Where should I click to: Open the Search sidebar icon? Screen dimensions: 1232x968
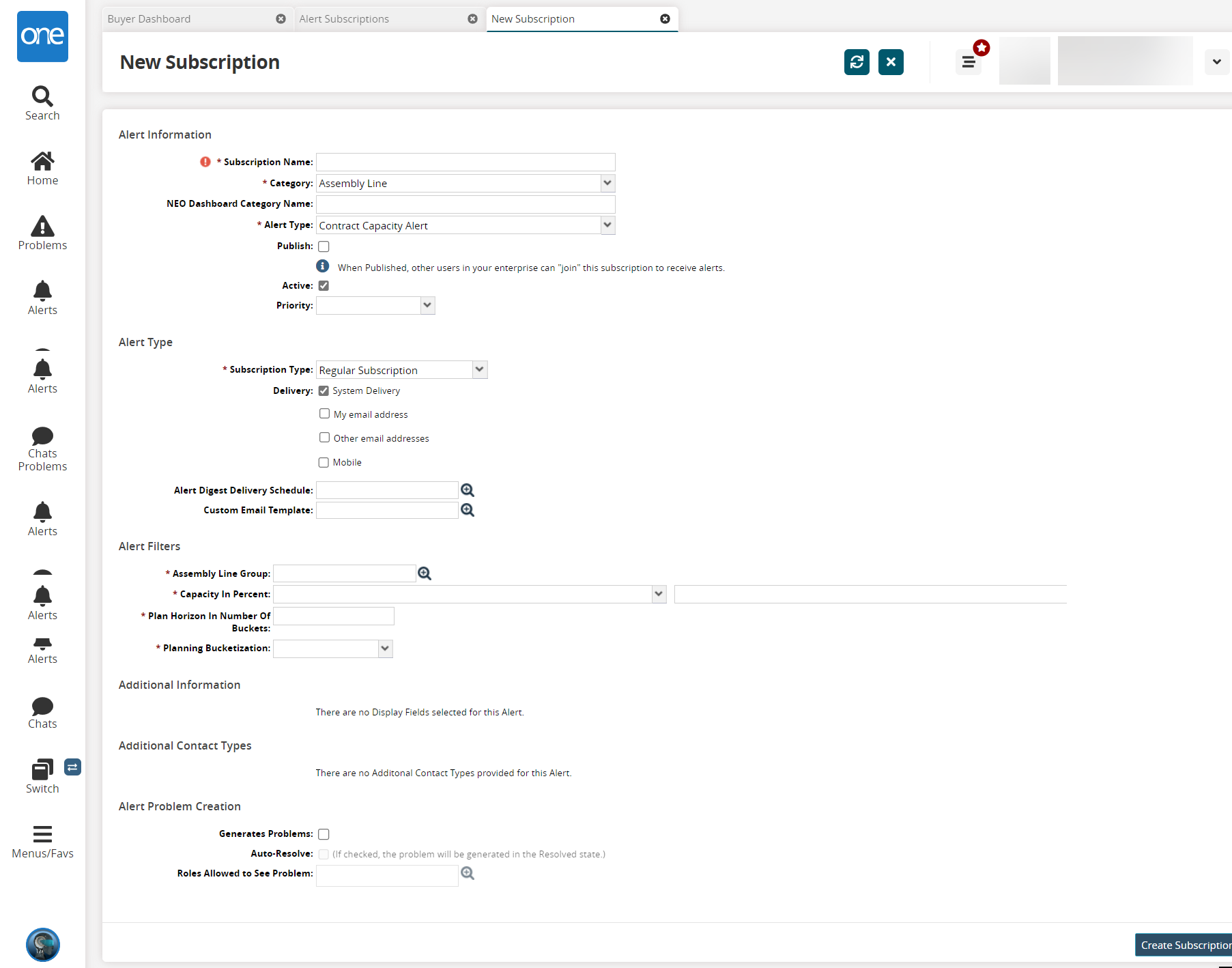click(42, 104)
